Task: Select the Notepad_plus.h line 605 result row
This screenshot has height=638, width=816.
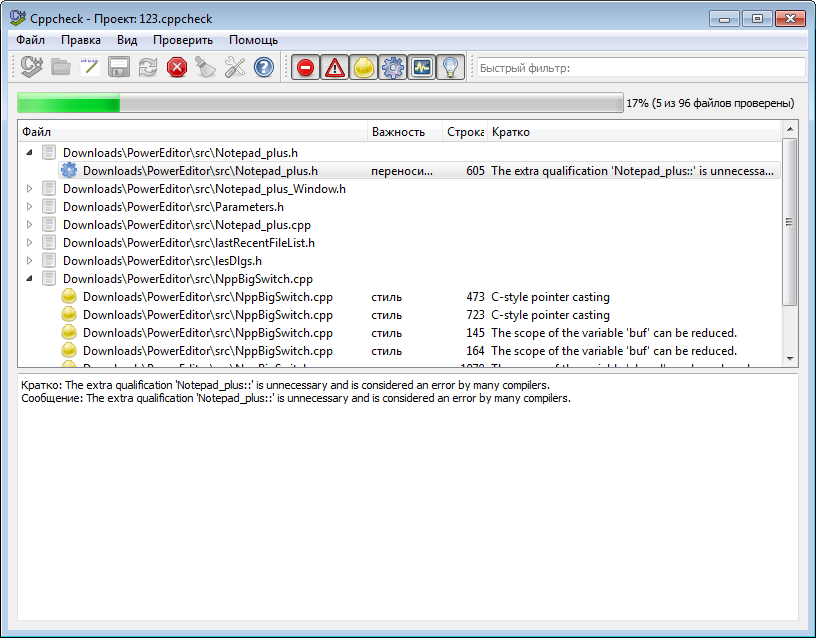Action: tap(419, 171)
